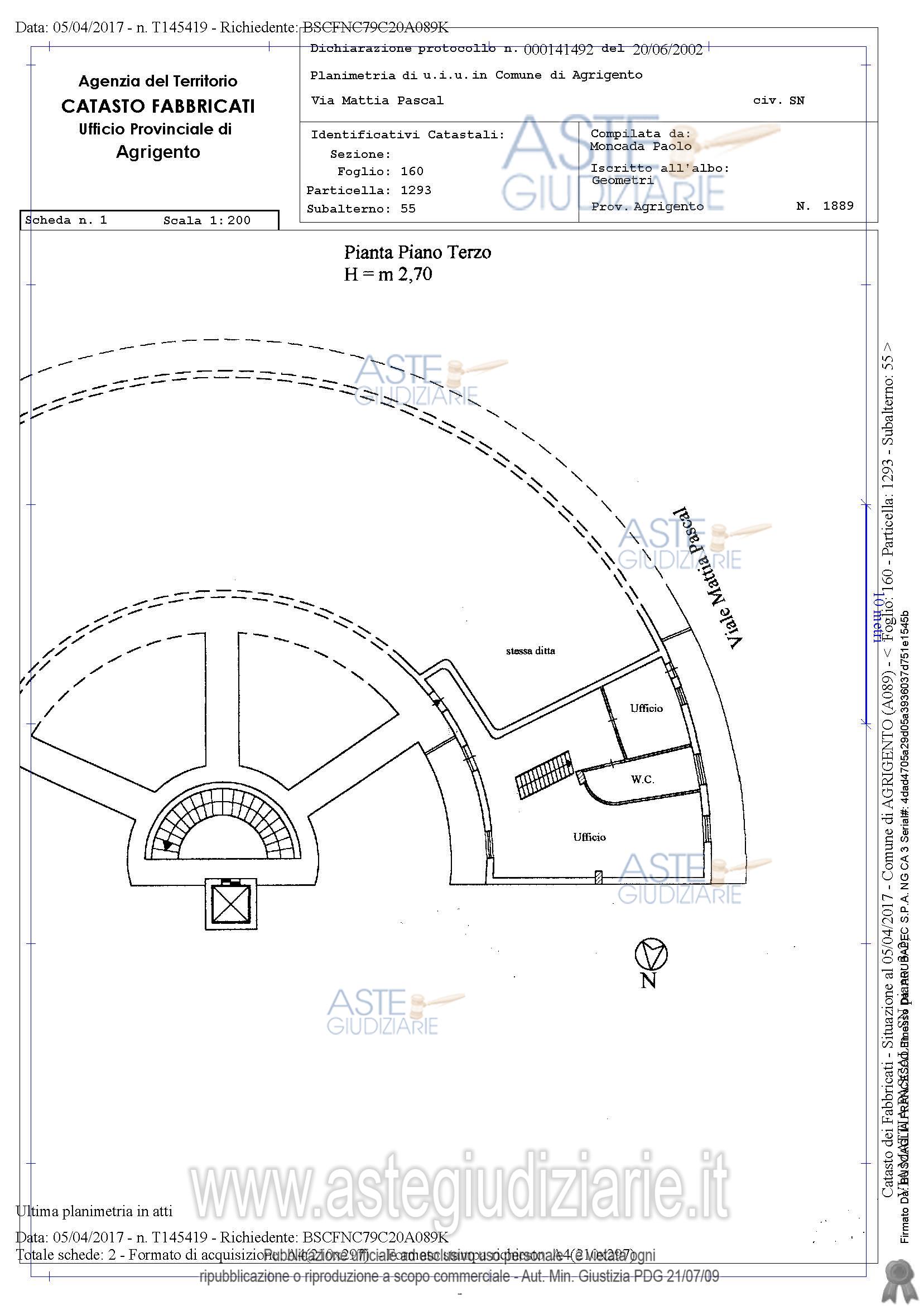Click the 'Ultima planimetria in atti' note
Viewport: 924px width, 1306px height.
tap(94, 1211)
